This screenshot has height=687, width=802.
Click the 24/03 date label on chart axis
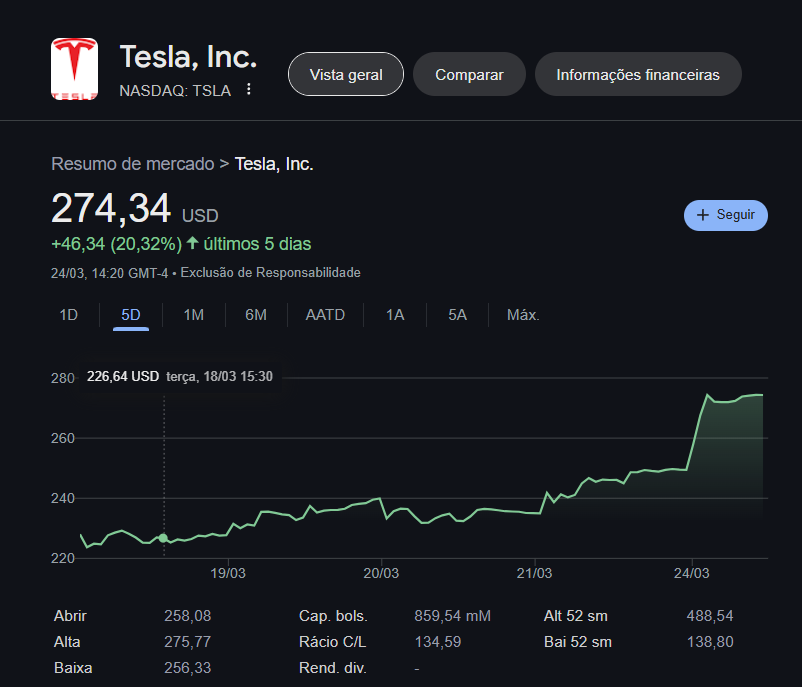tap(692, 573)
